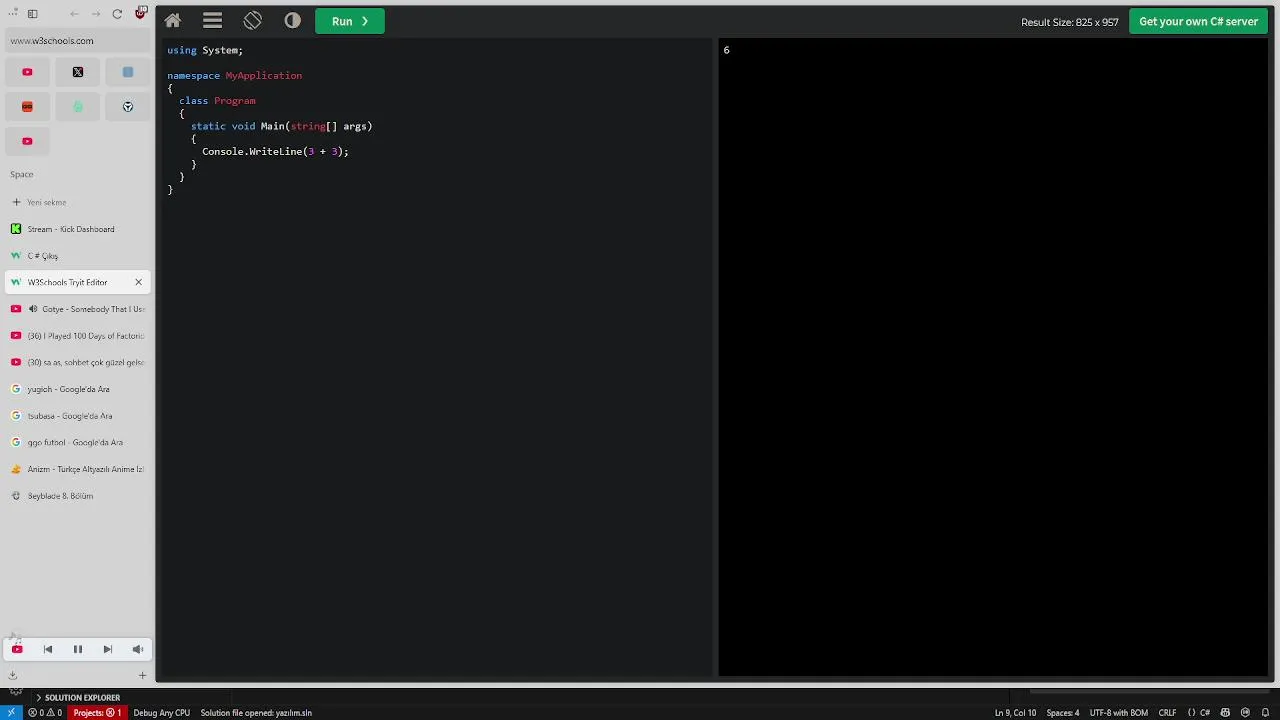Viewport: 1280px width, 720px height.
Task: Toggle dark/light theme contrast icon
Action: (x=292, y=21)
